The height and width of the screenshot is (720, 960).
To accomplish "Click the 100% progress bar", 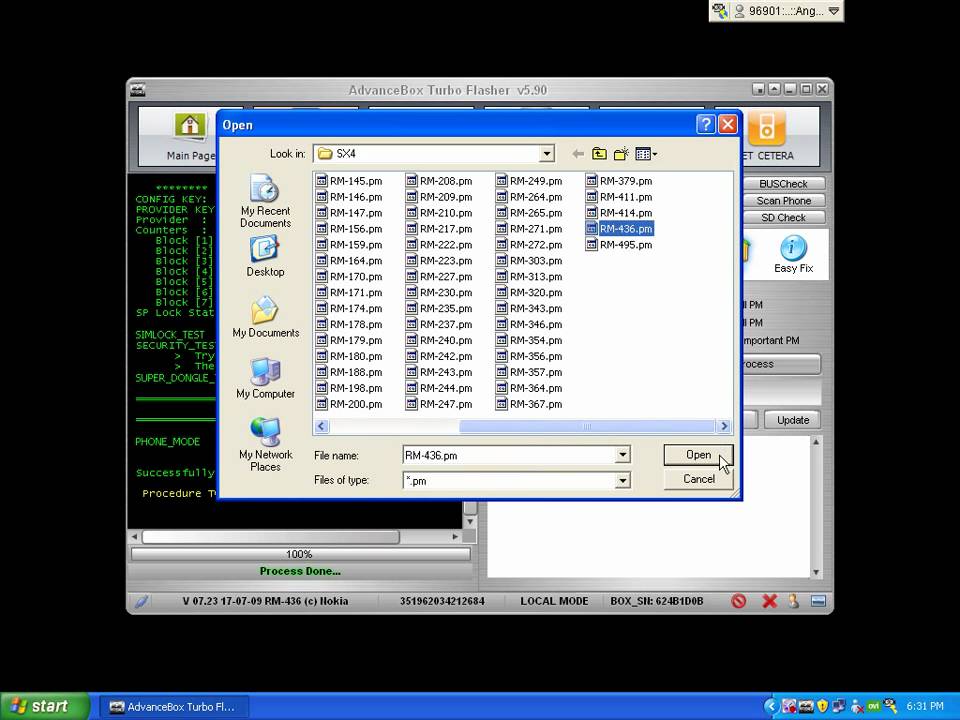I will (300, 554).
